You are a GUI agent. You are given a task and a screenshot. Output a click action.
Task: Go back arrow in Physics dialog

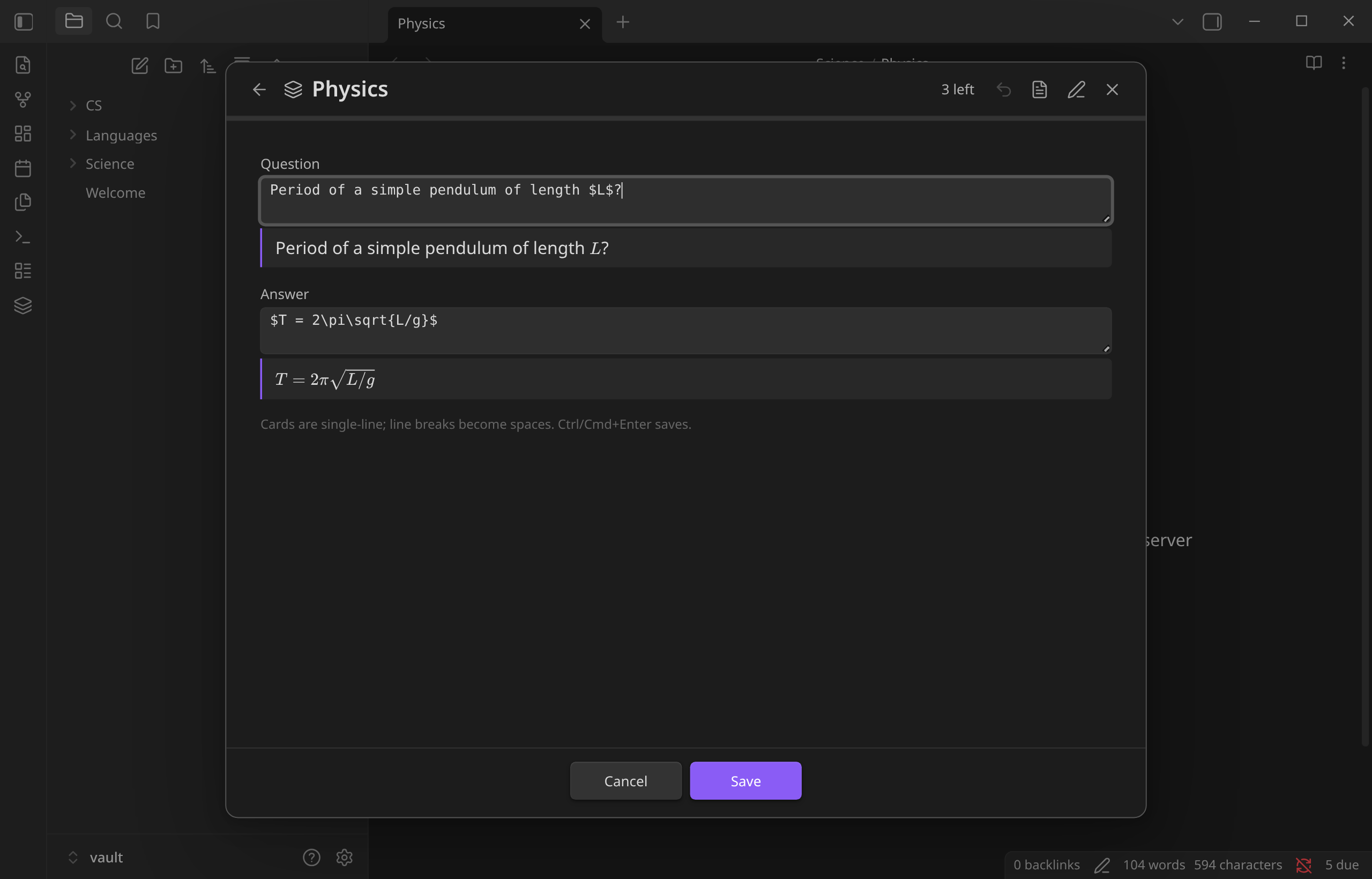click(259, 90)
